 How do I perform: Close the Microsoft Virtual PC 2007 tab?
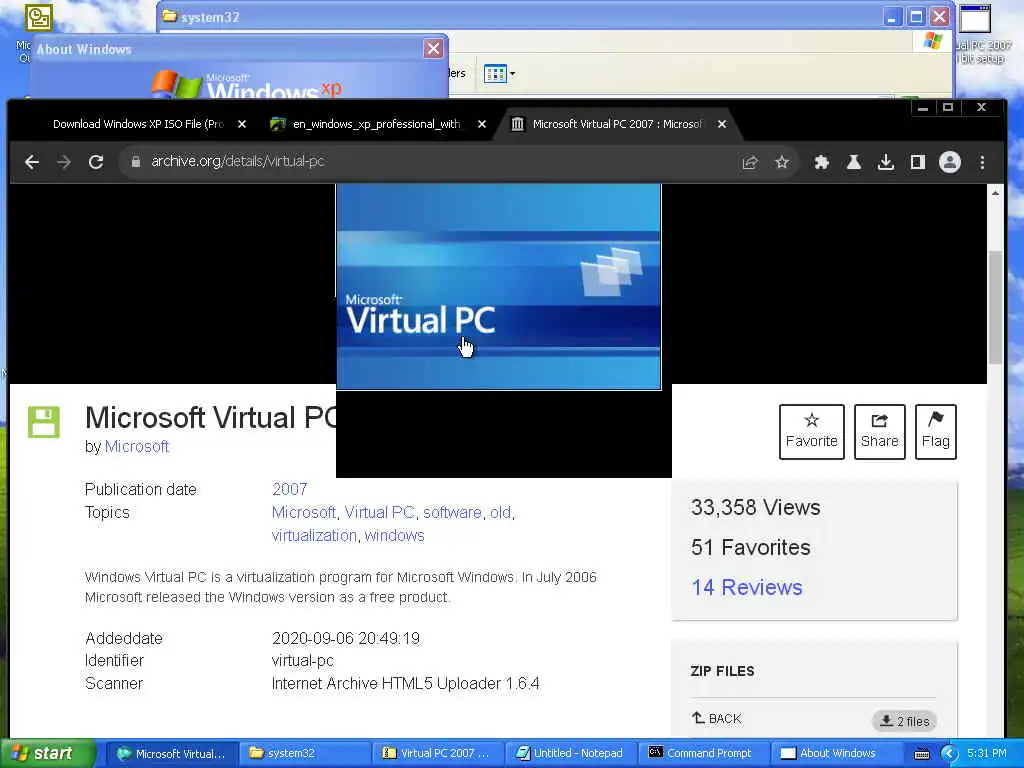[722, 124]
